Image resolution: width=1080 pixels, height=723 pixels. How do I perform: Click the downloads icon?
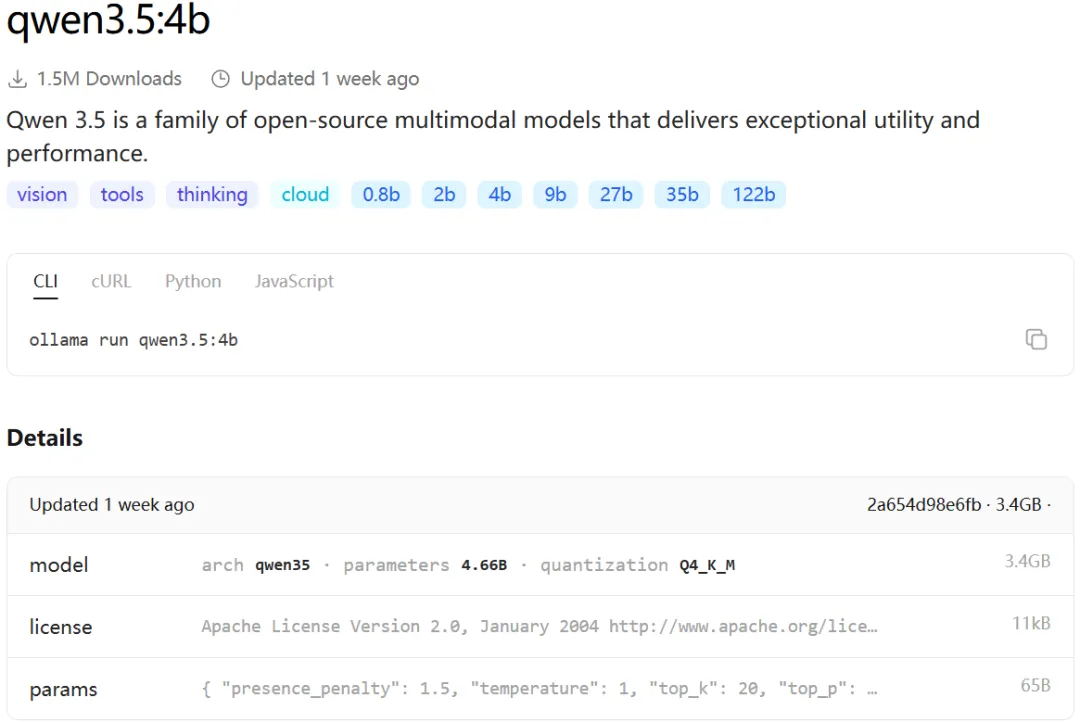click(17, 79)
